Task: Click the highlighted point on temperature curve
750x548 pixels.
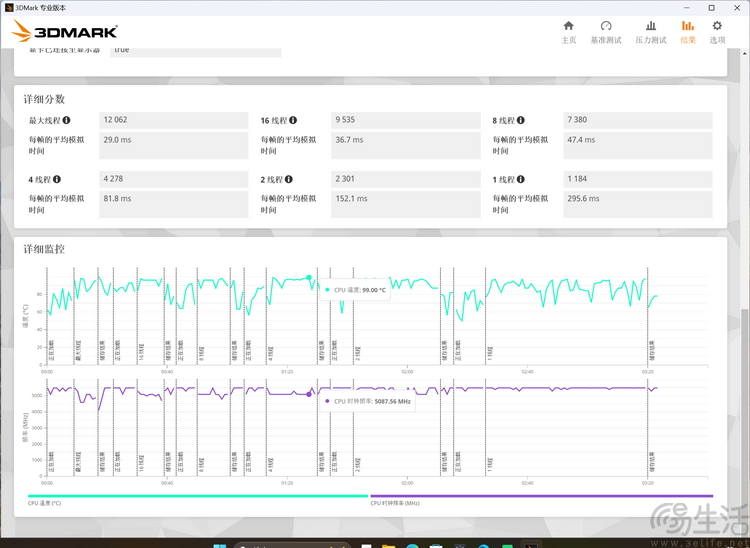Action: coord(309,277)
